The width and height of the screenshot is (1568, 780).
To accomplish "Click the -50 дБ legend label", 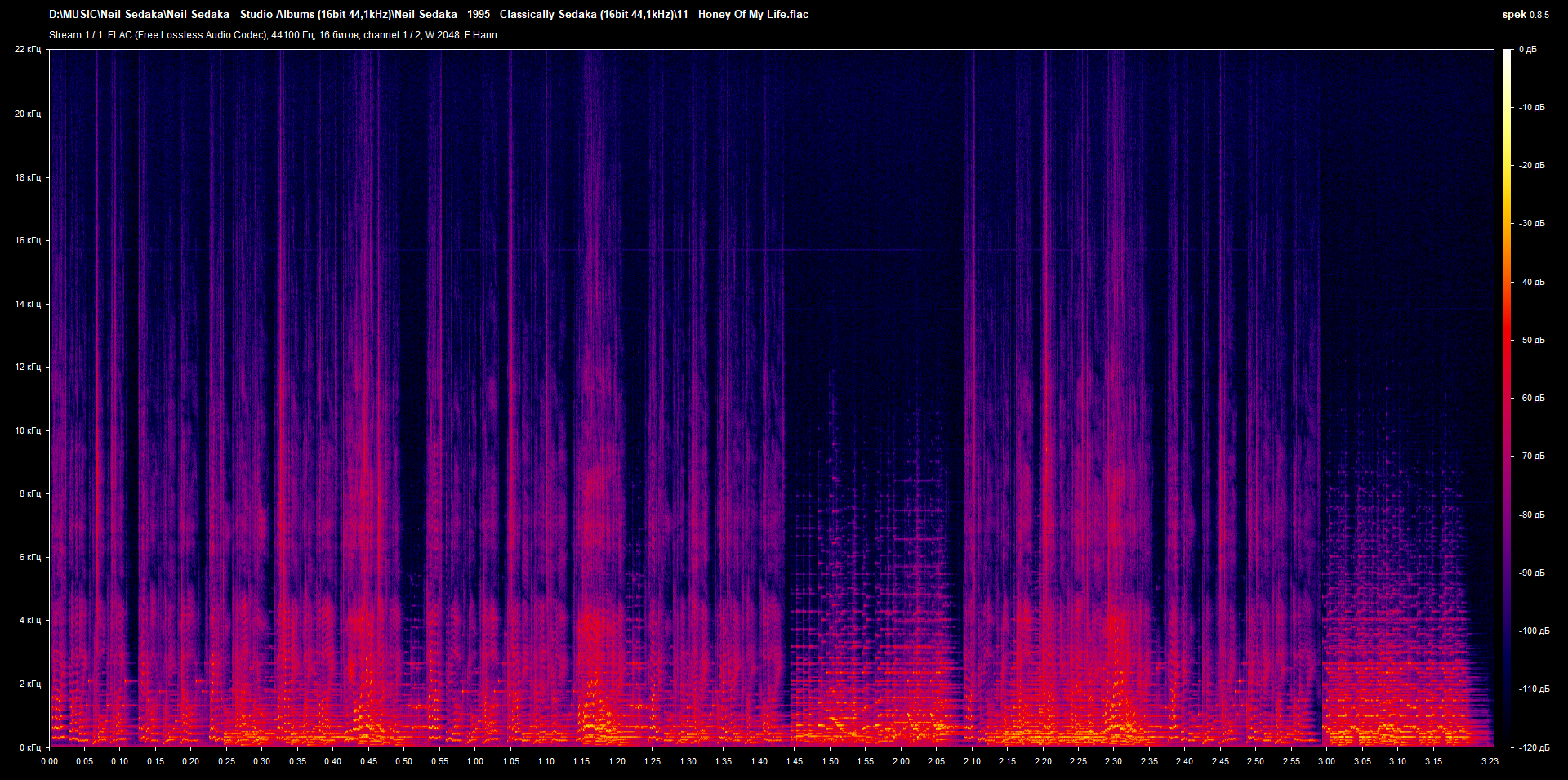I will [1532, 341].
